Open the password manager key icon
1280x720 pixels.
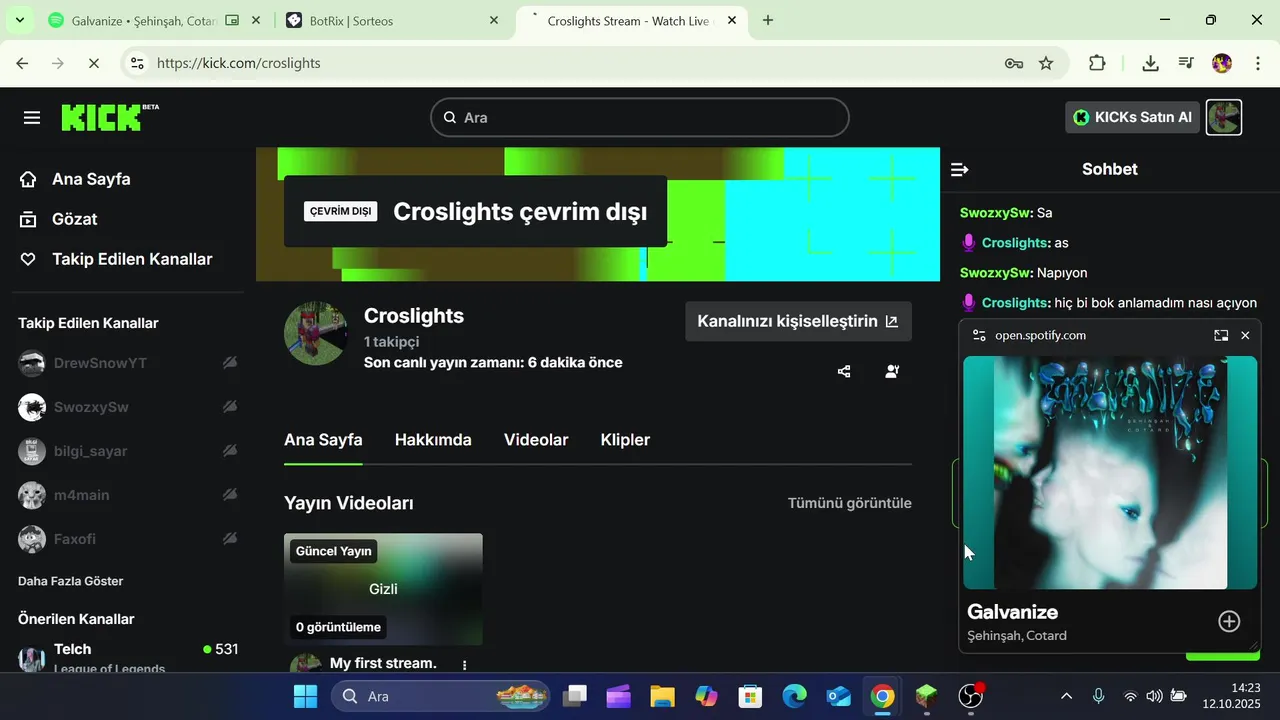pos(1013,63)
